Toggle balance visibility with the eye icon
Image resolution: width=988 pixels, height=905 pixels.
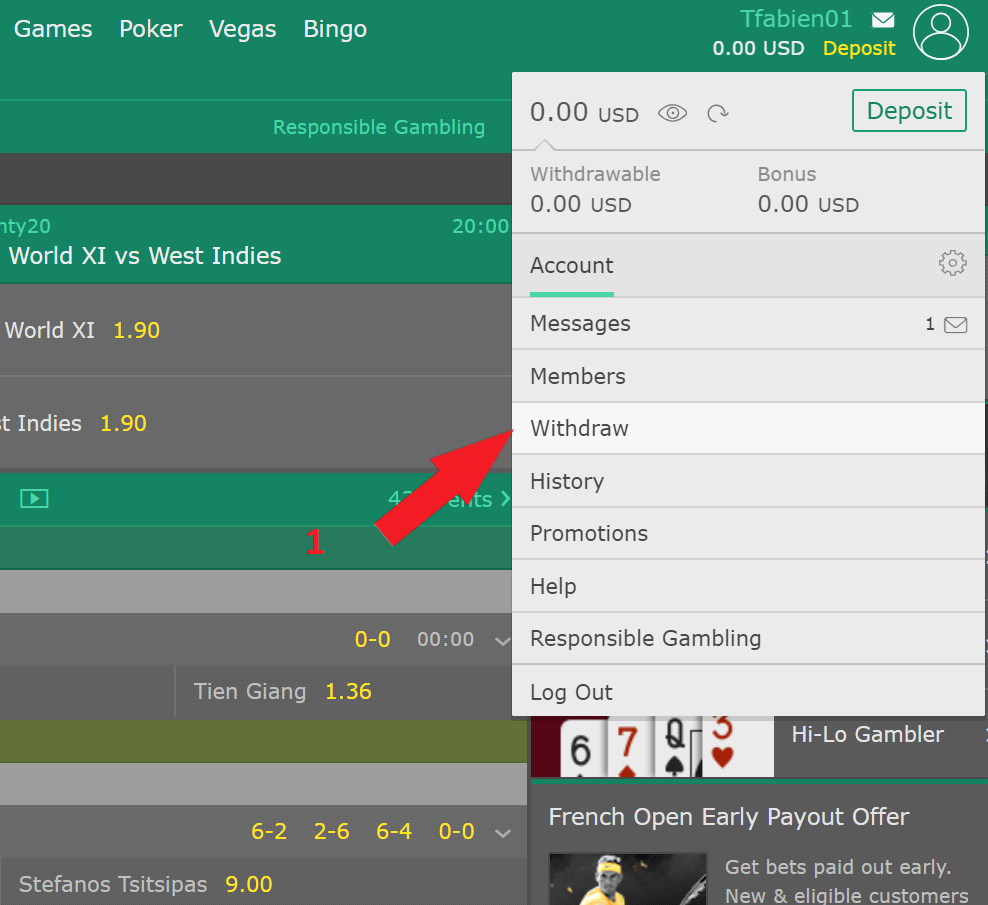tap(672, 113)
